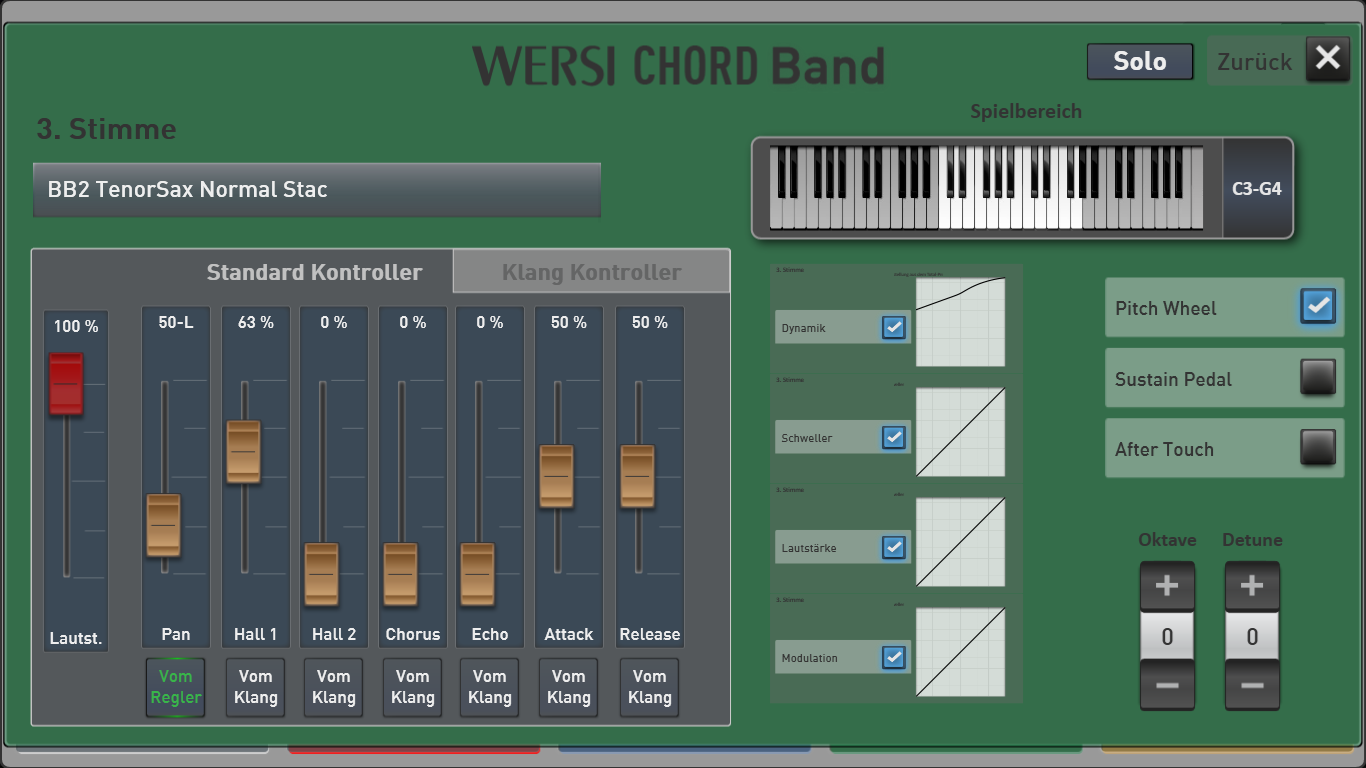The width and height of the screenshot is (1366, 768).
Task: Open the BB2 TenorSax sound selector
Action: (x=317, y=190)
